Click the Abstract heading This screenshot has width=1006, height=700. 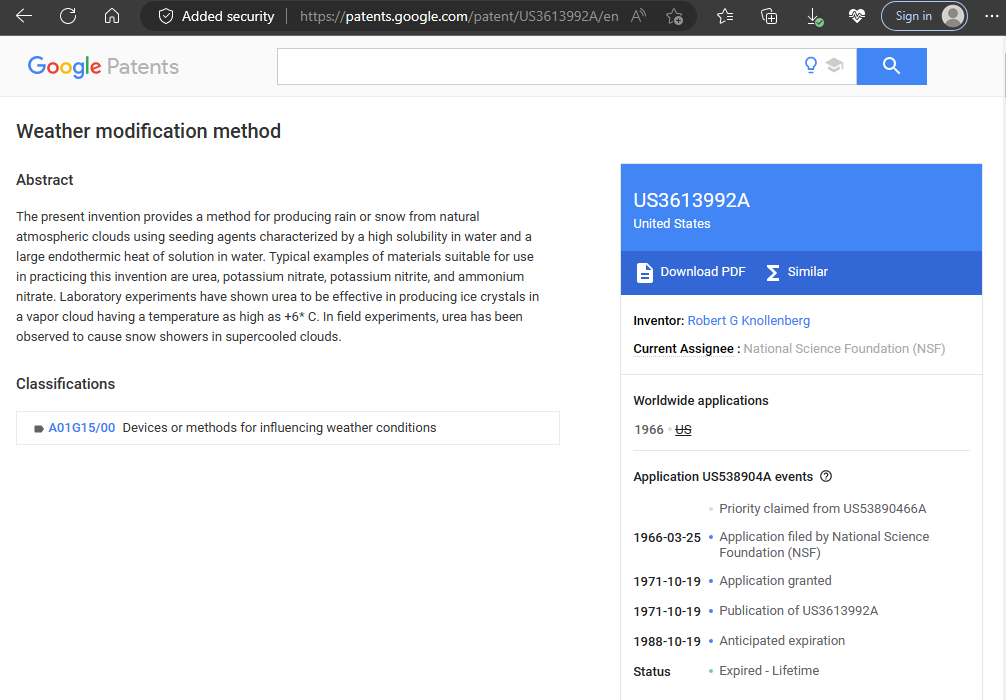point(44,180)
